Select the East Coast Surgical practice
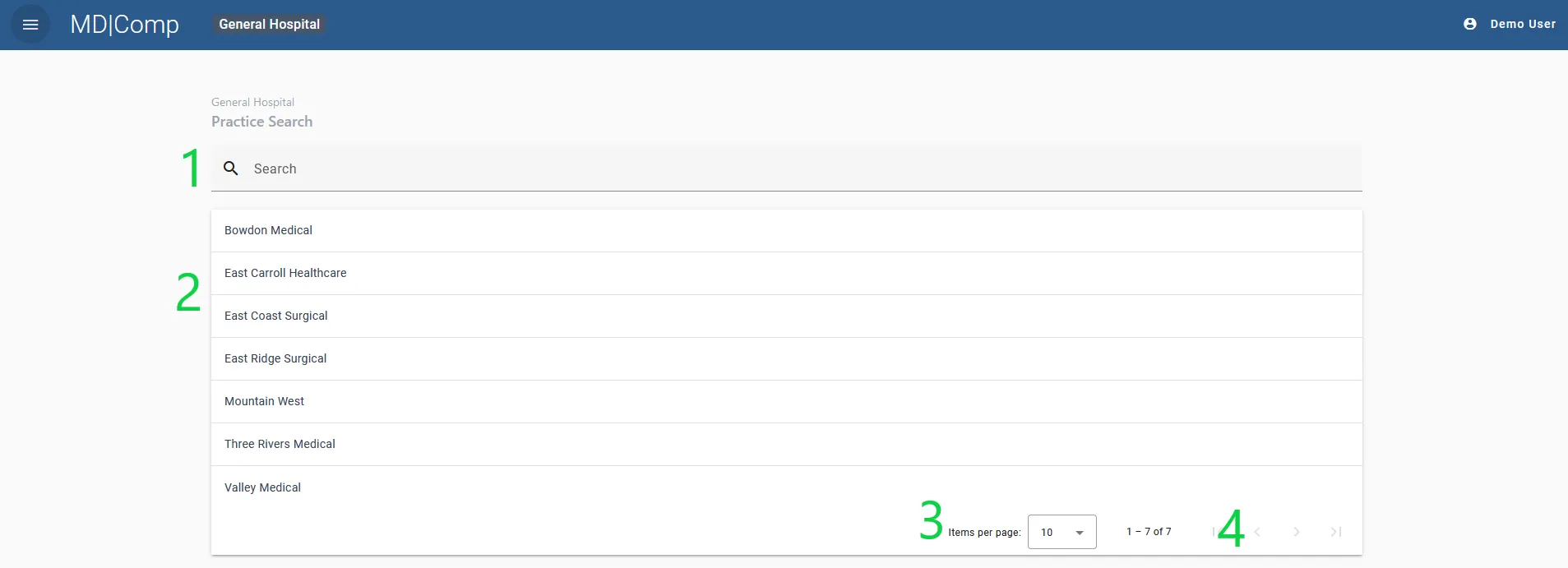This screenshot has height=568, width=1568. tap(275, 316)
